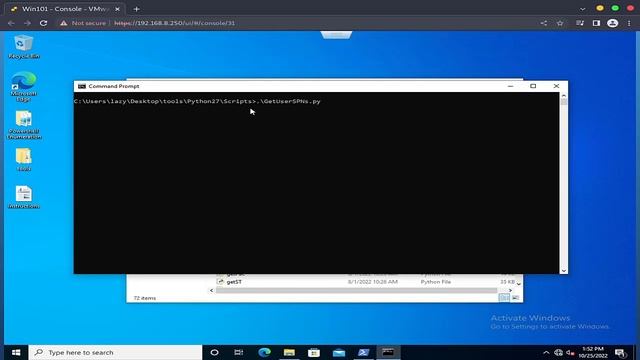Screen dimensions: 640x360
Task: Click Explorer horizontal scrollbar right arrow
Action: pyautogui.click(x=510, y=290)
